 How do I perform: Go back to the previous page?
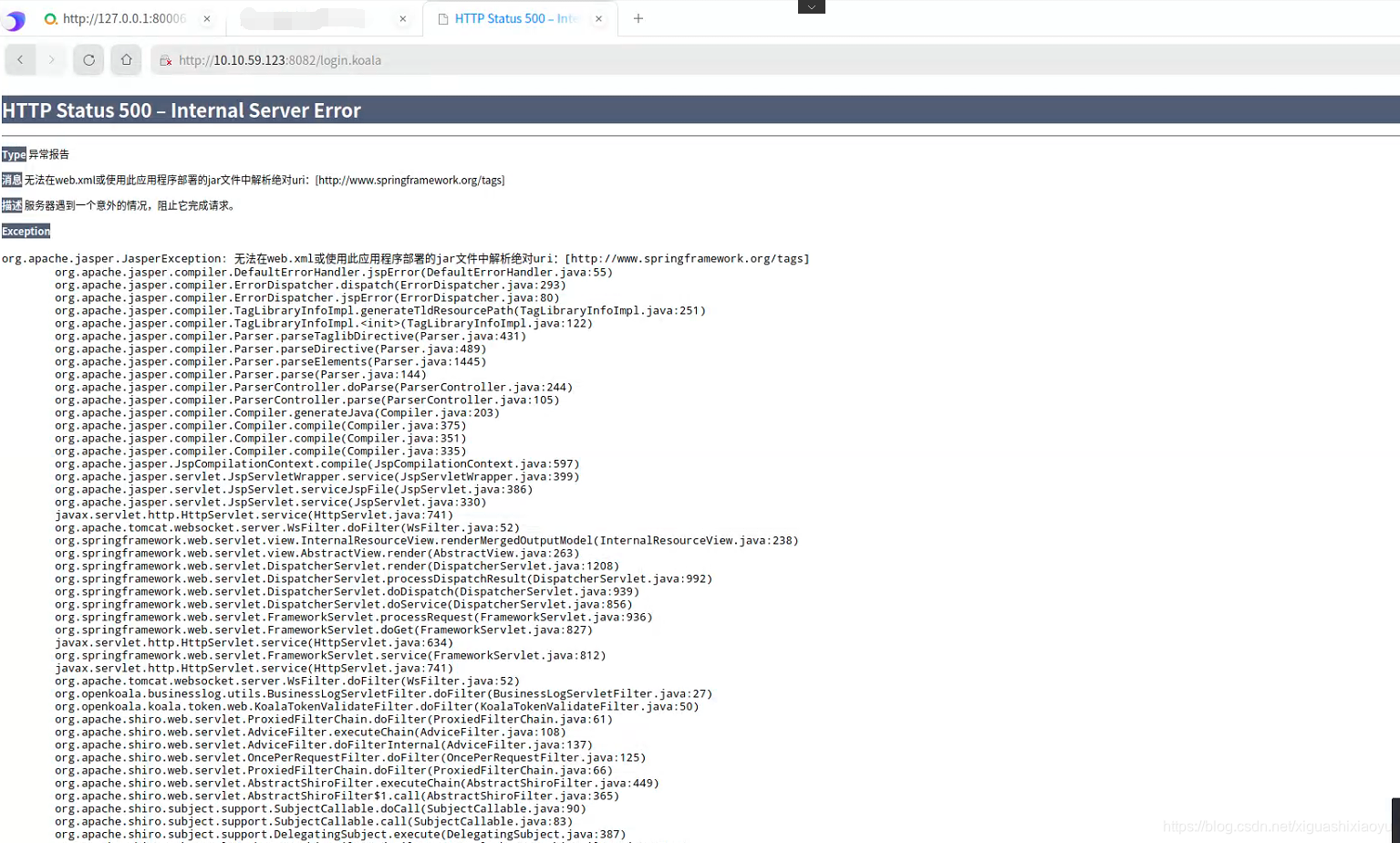[x=20, y=60]
